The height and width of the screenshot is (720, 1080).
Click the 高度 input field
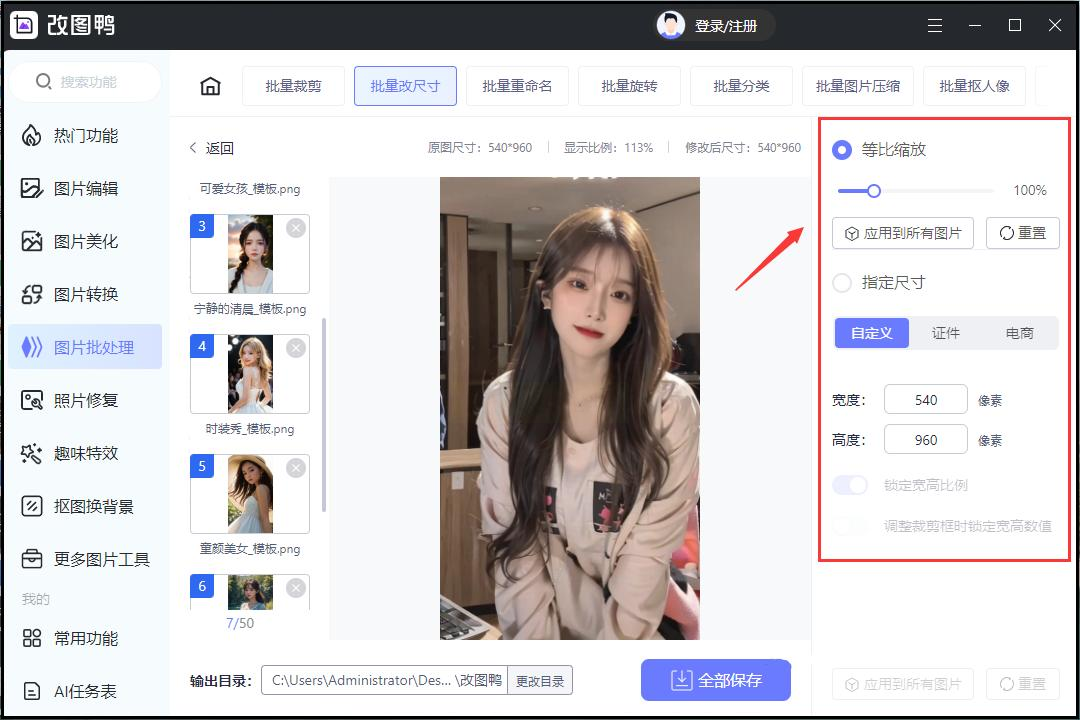click(926, 440)
